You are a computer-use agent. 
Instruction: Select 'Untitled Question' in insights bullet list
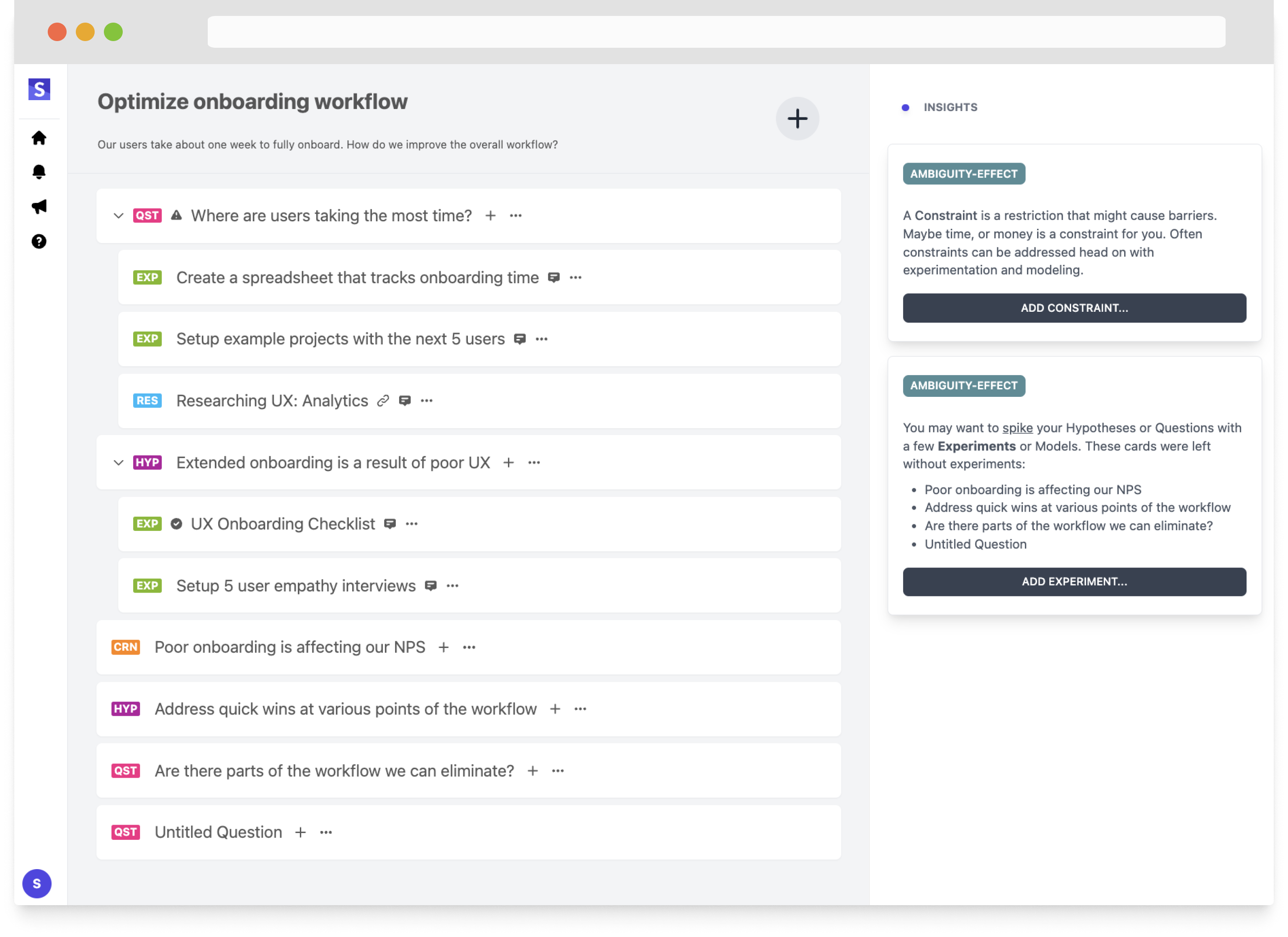976,544
